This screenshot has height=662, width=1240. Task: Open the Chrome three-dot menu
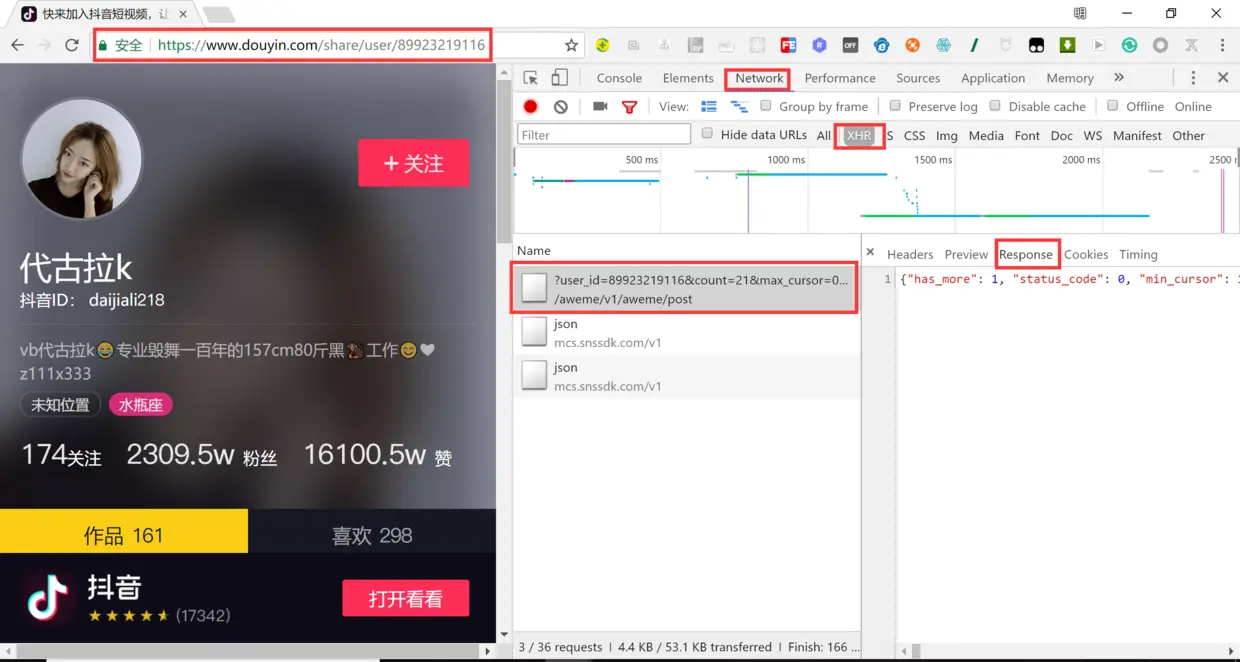click(1222, 45)
